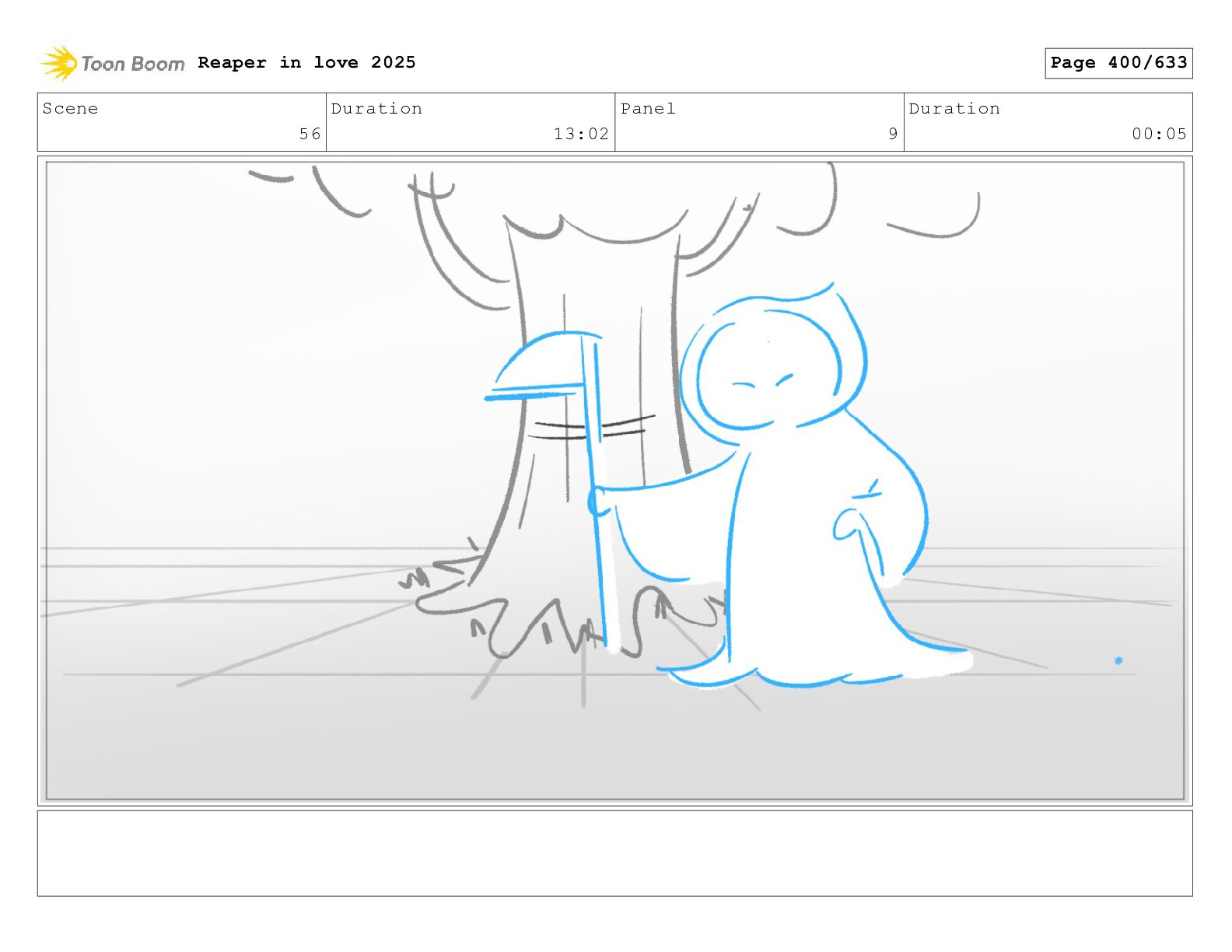Viewport: 1232px width, 952px height.
Task: Click the scene duration value '13:02'
Action: tap(581, 134)
